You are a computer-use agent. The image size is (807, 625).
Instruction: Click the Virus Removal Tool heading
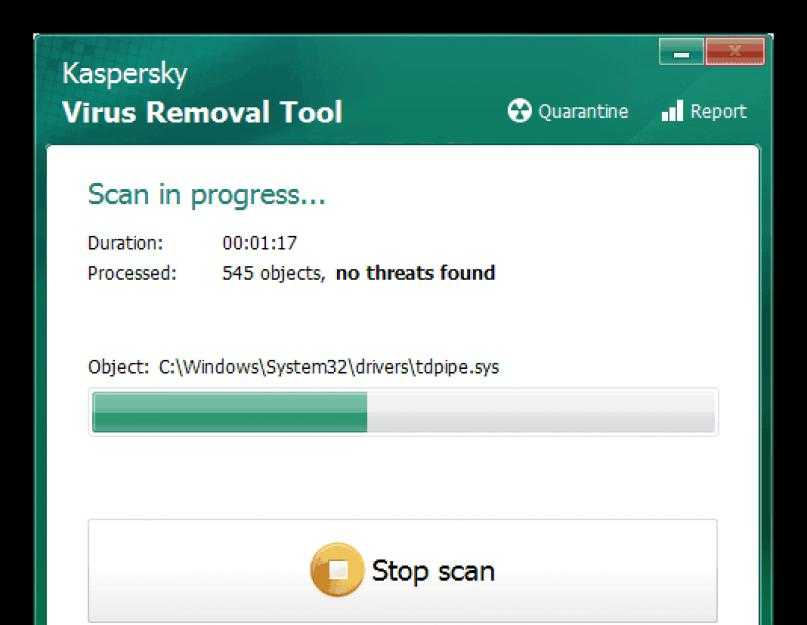[x=202, y=112]
